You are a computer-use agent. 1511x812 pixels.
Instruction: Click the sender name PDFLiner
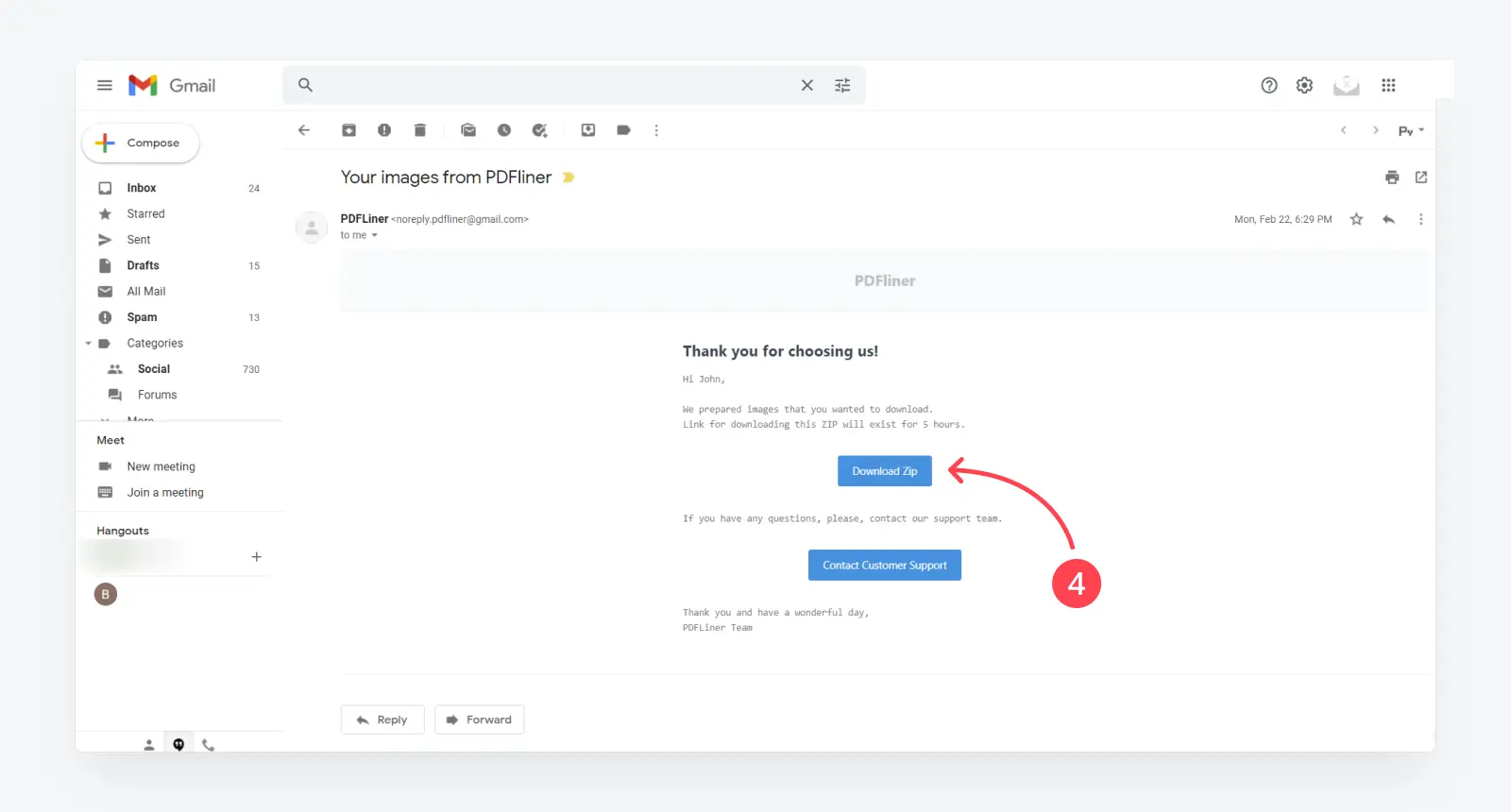(x=365, y=219)
